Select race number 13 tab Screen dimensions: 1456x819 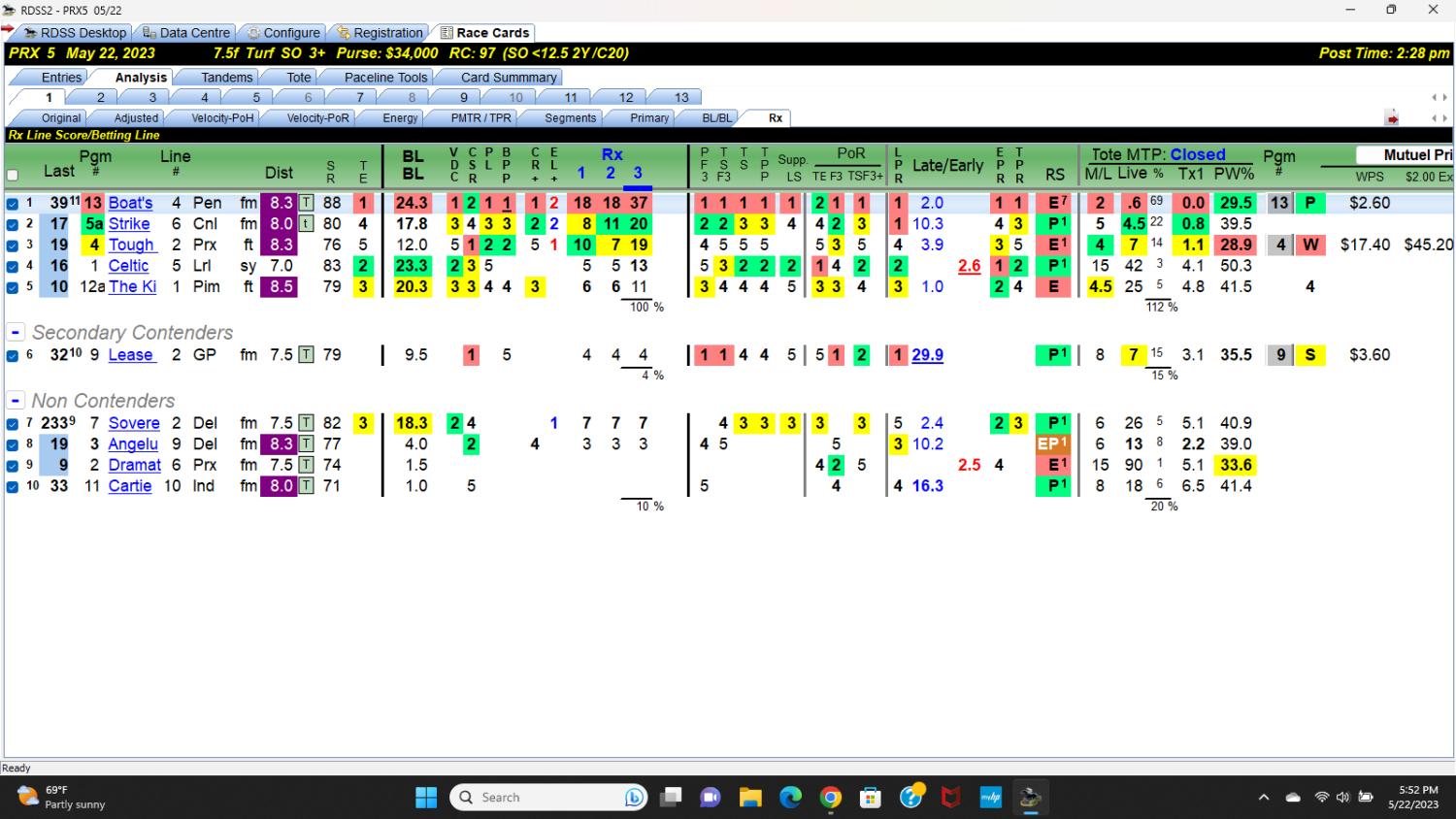[681, 97]
